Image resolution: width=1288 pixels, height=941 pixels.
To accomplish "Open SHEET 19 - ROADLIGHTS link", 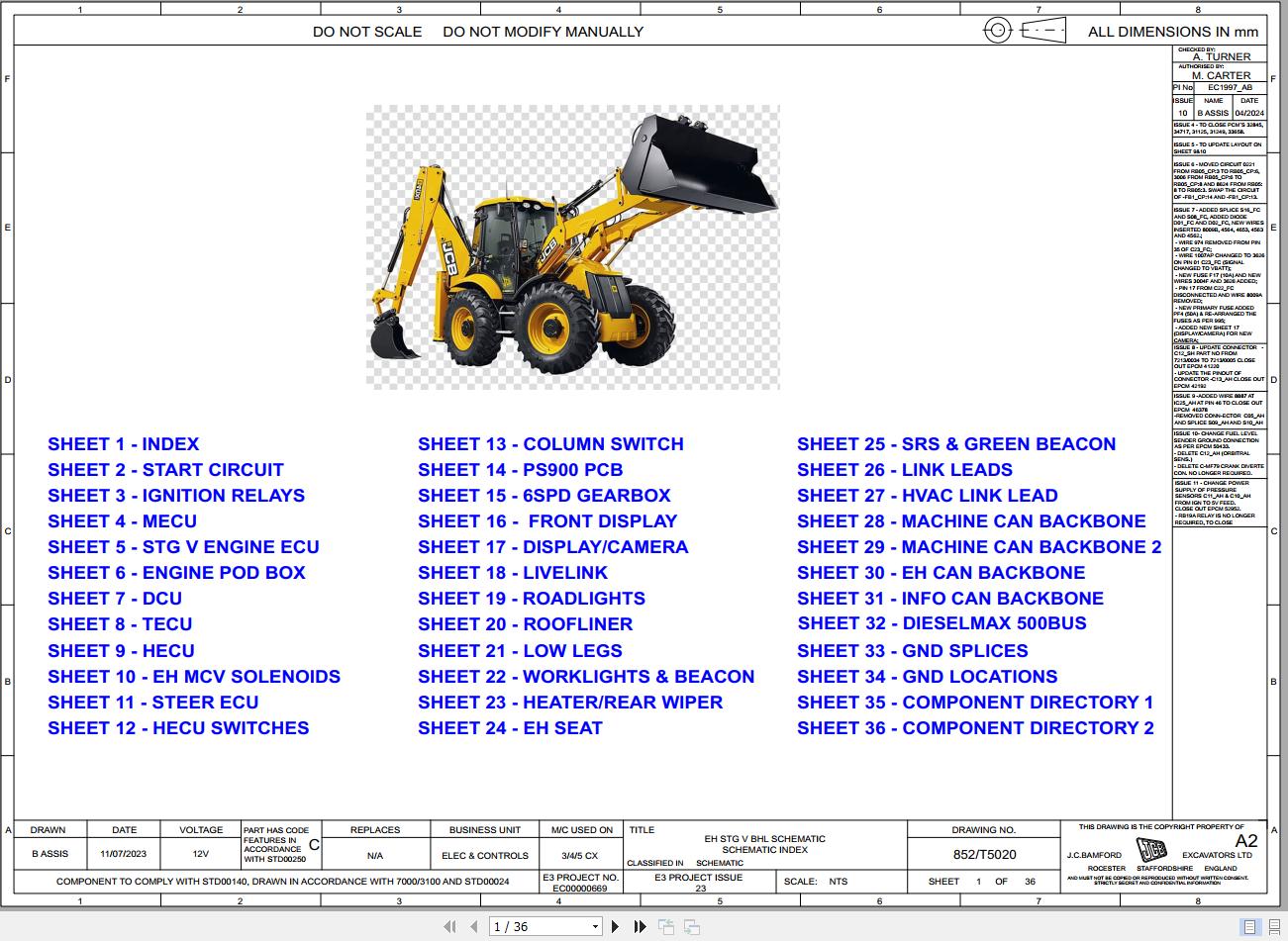I will coord(532,599).
